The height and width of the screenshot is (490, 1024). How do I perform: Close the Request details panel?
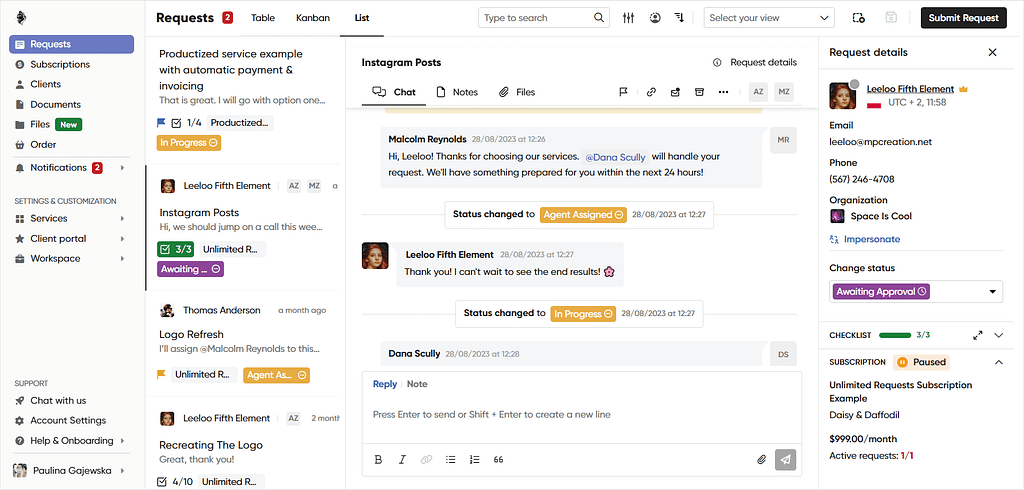(993, 52)
